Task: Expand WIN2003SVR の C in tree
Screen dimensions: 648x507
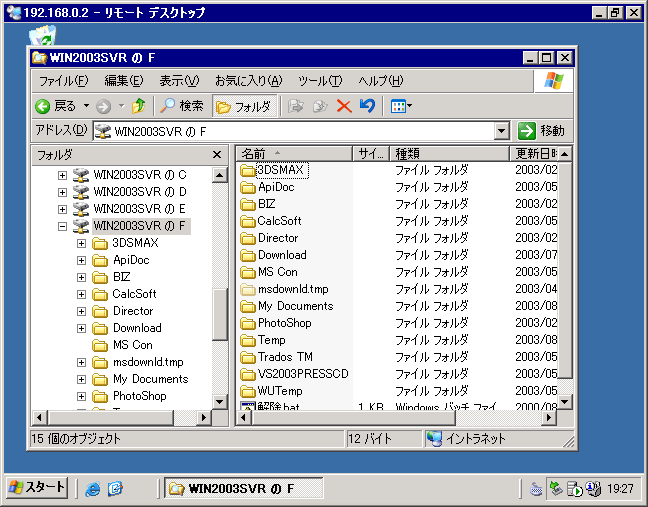Action: pyautogui.click(x=62, y=176)
